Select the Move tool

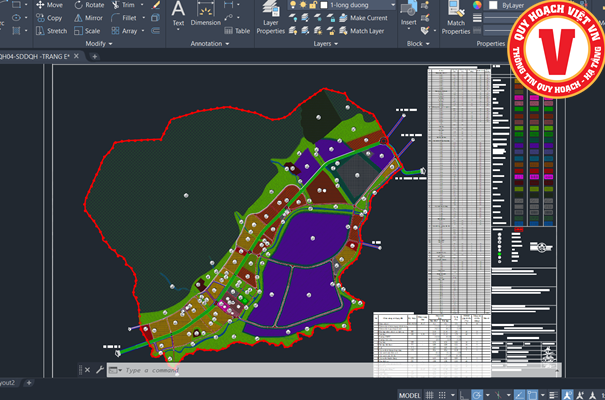[x=49, y=5]
